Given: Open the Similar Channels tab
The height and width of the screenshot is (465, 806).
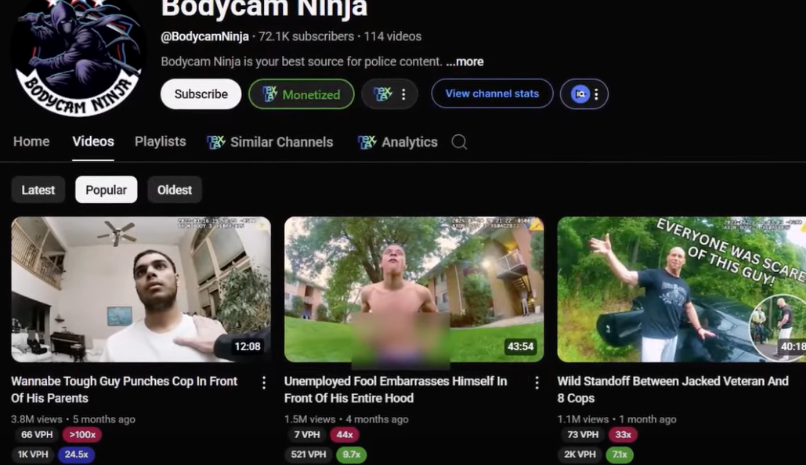Looking at the screenshot, I should pos(270,142).
